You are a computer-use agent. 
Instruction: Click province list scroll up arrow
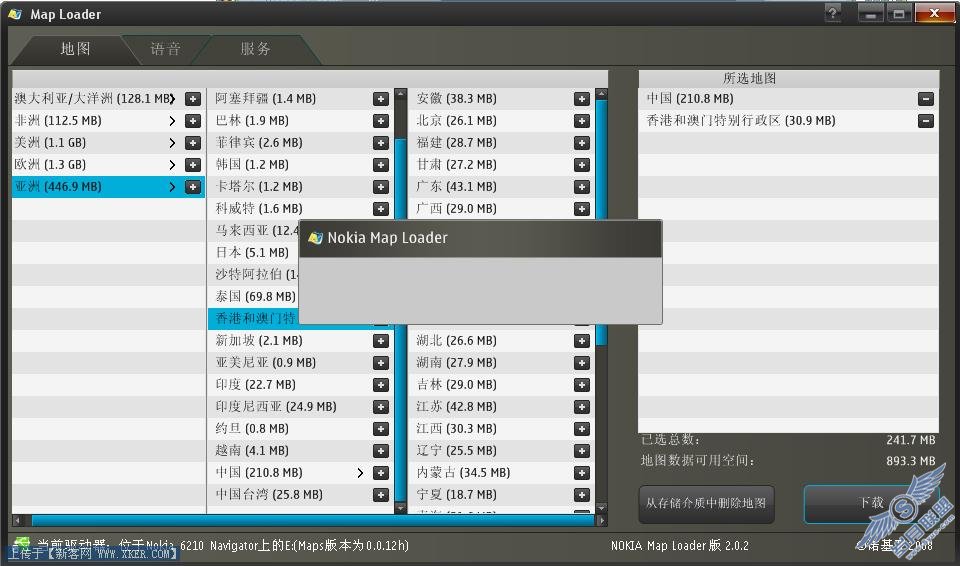(x=601, y=94)
